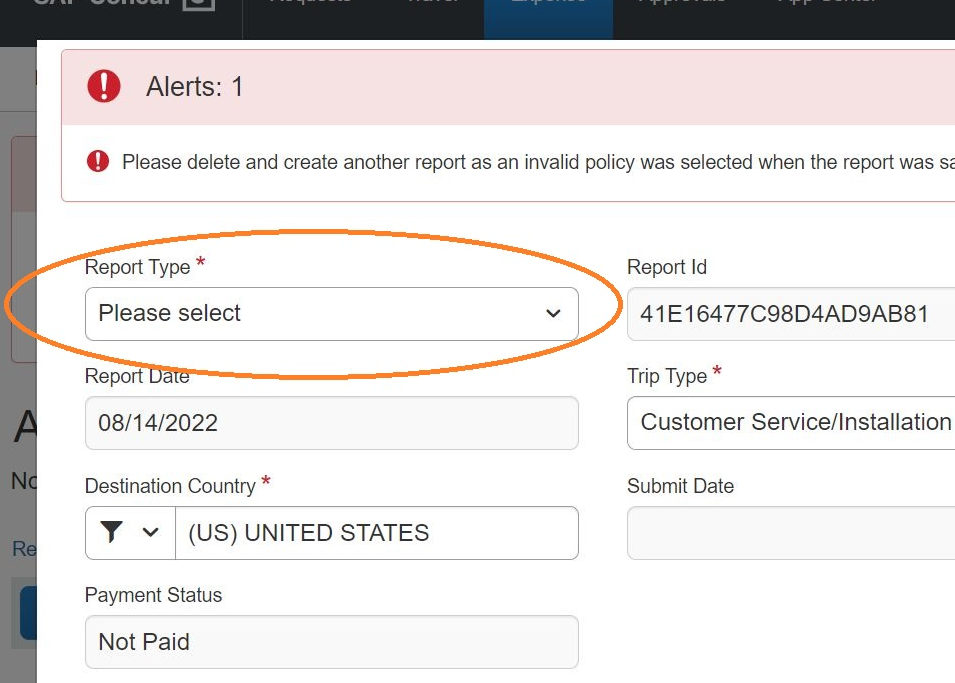The width and height of the screenshot is (955, 683).
Task: Click the Report Date field showing 08/14/2022
Action: pos(331,422)
